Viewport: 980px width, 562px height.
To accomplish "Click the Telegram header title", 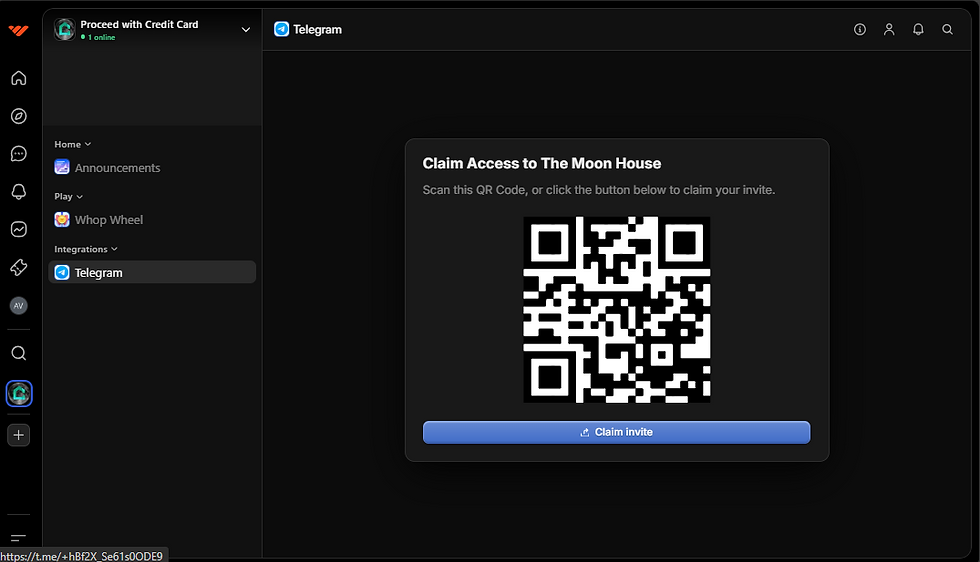I will [x=318, y=29].
